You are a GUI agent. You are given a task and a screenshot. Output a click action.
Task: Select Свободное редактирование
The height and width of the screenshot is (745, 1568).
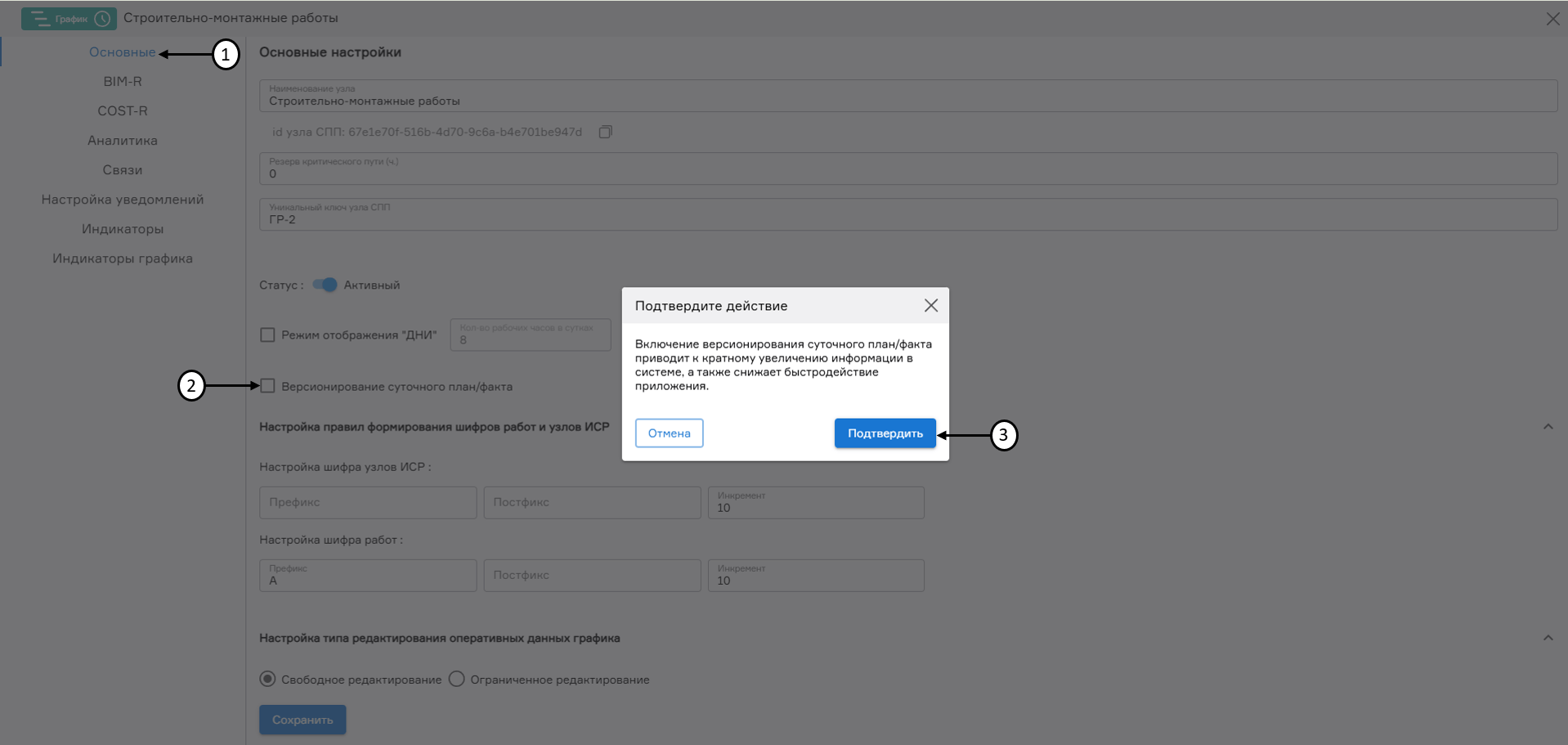(267, 679)
